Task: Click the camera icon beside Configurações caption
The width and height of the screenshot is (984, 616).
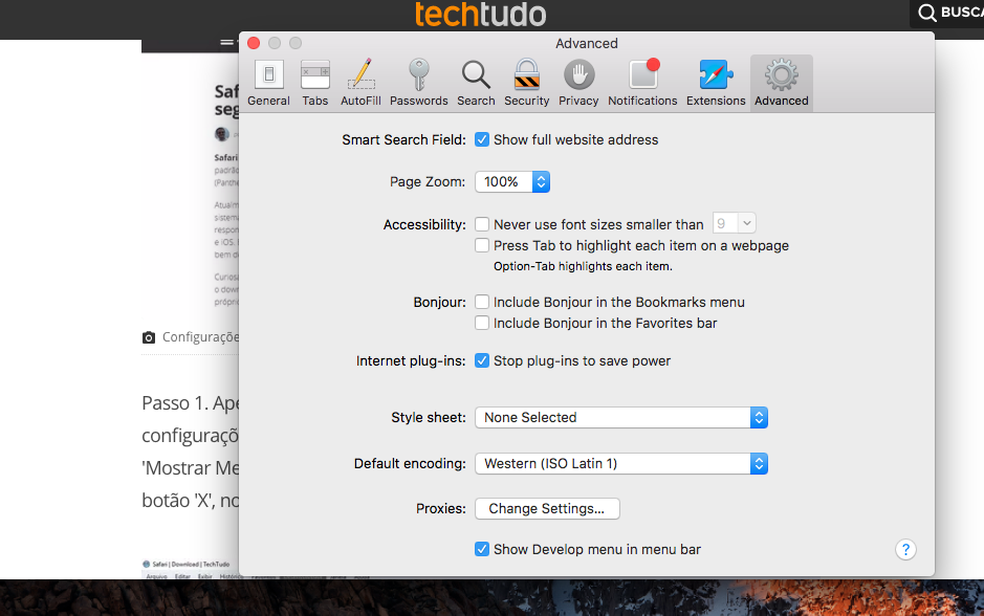Action: point(149,337)
